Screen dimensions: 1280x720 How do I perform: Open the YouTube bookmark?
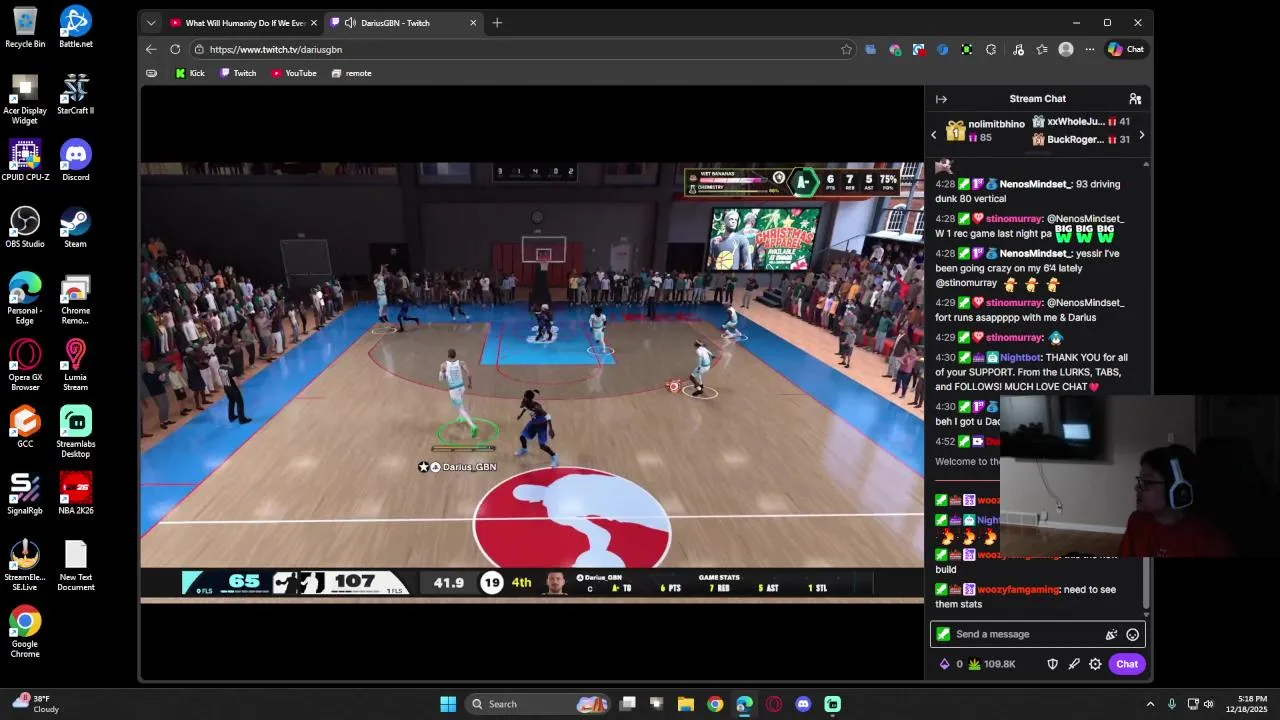pyautogui.click(x=294, y=73)
